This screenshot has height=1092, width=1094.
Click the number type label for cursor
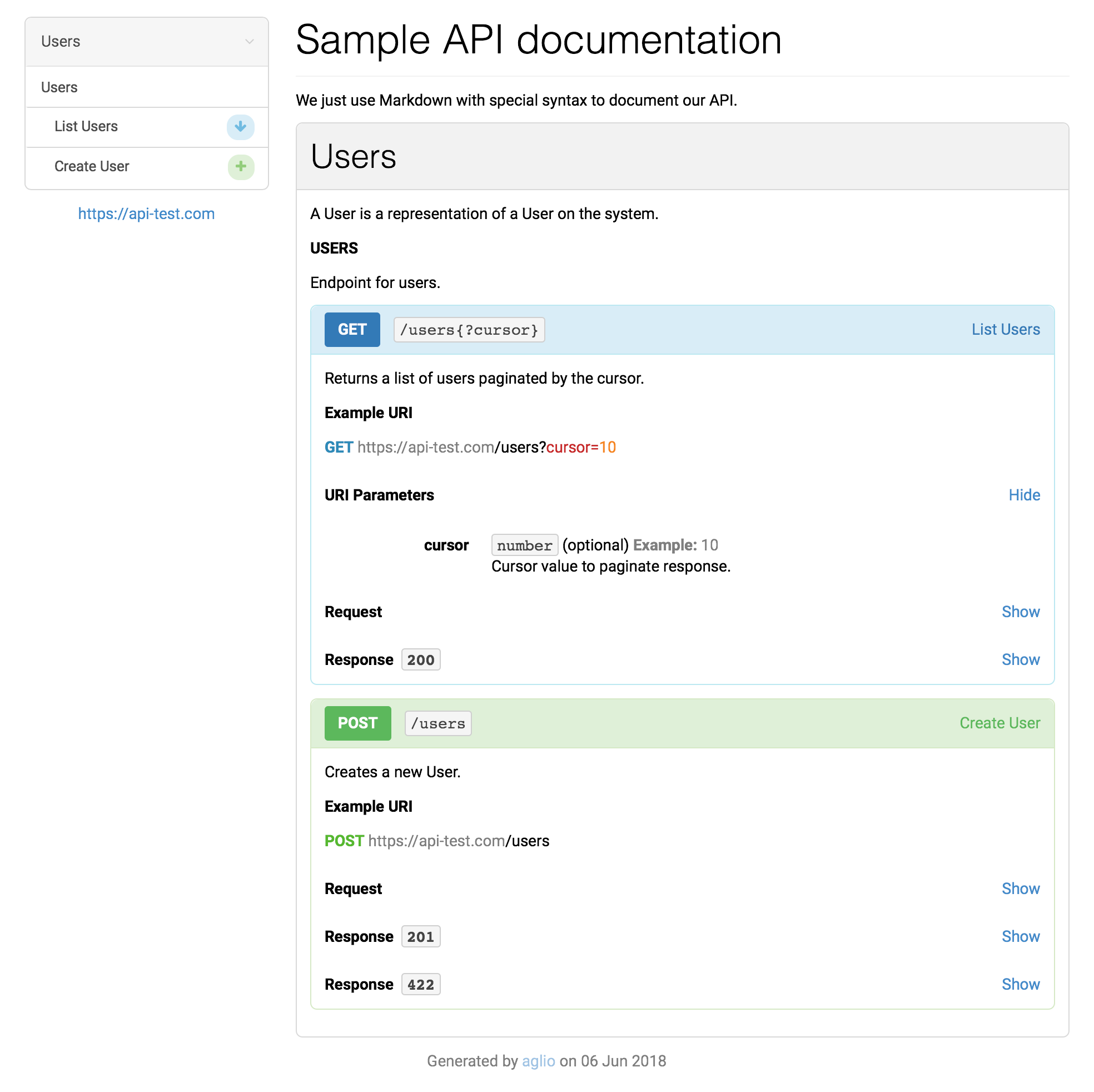click(x=525, y=545)
